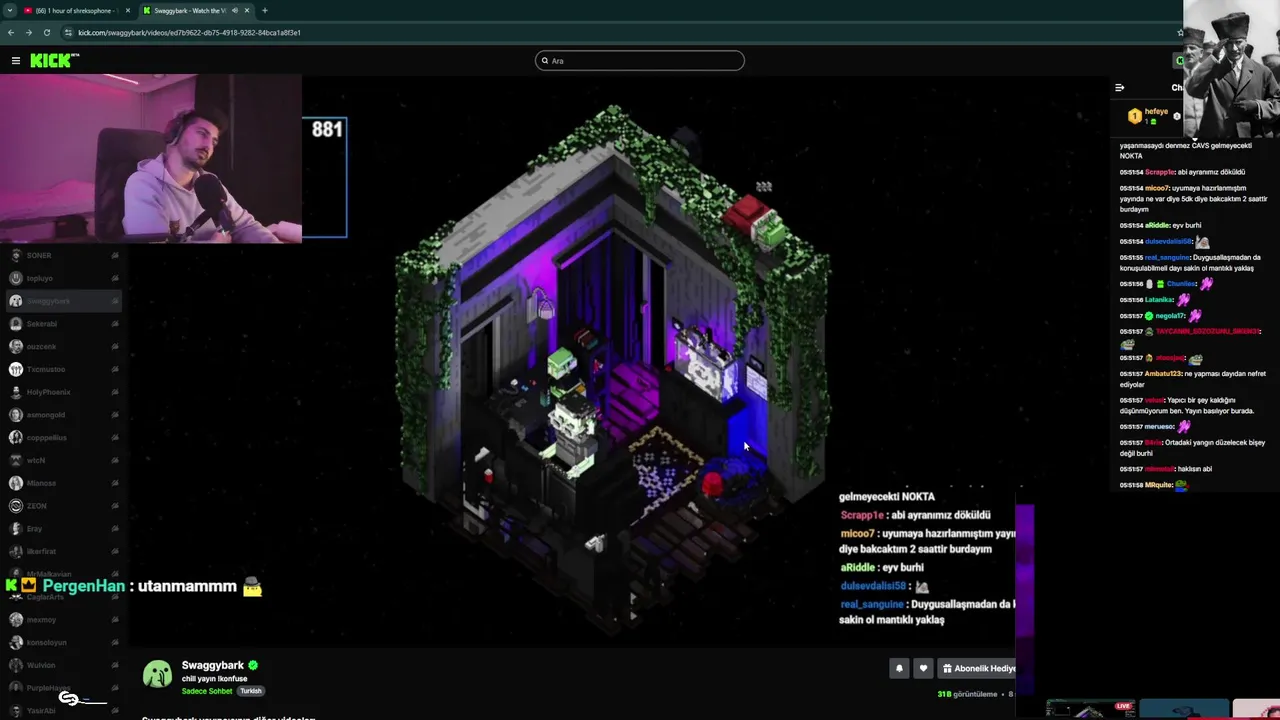
Task: Open a new browser tab
Action: (x=265, y=10)
